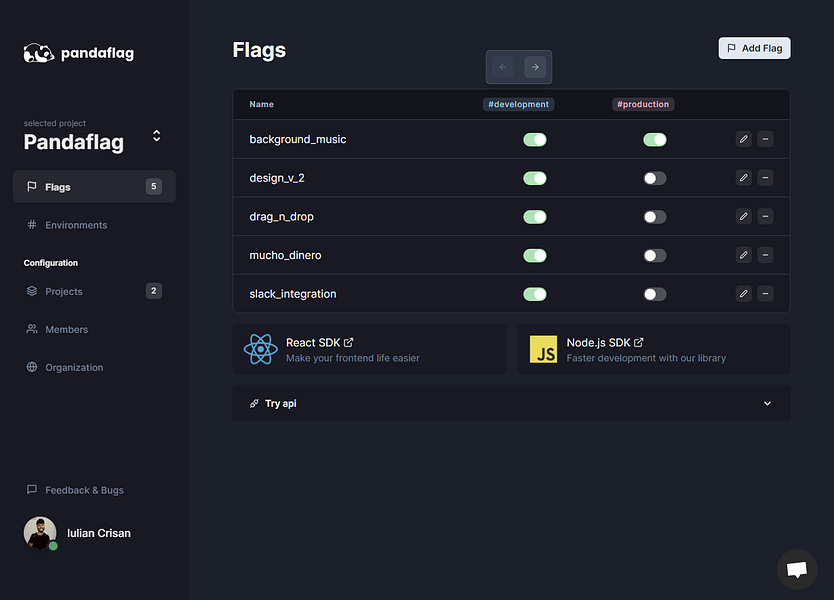Click the Projects count badge showing 2

coord(154,290)
